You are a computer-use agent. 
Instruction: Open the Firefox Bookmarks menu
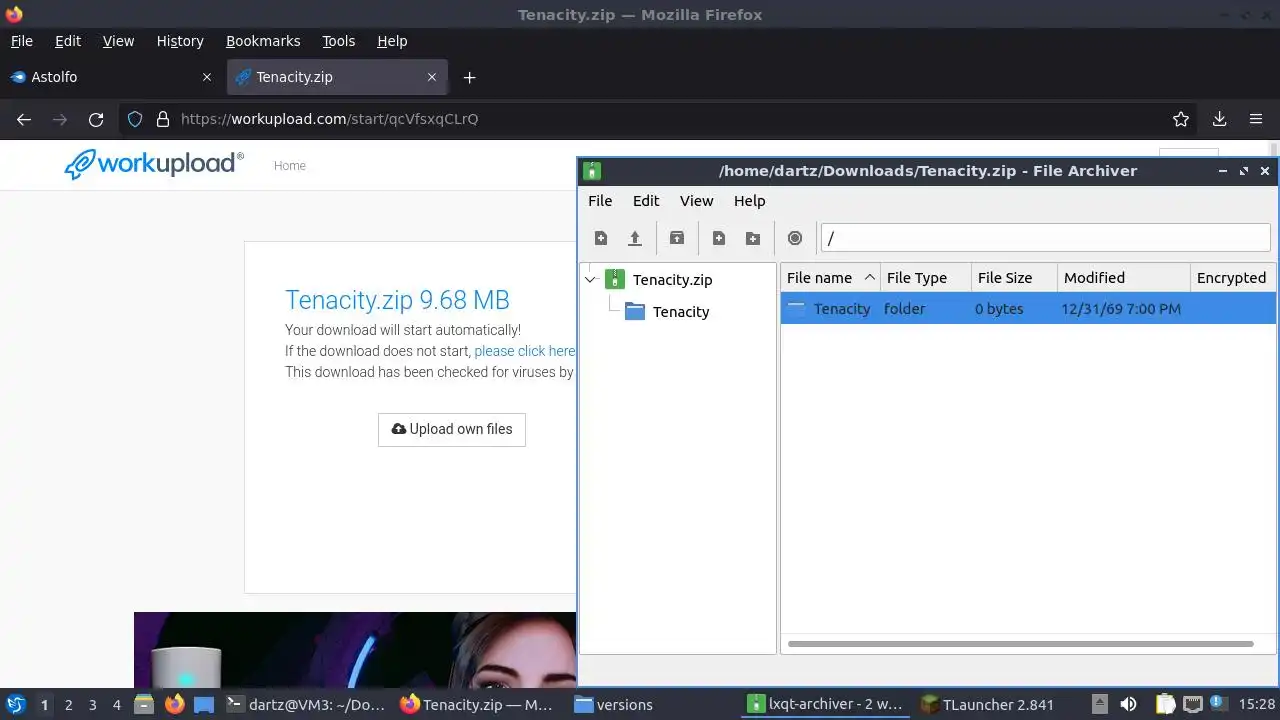(263, 41)
